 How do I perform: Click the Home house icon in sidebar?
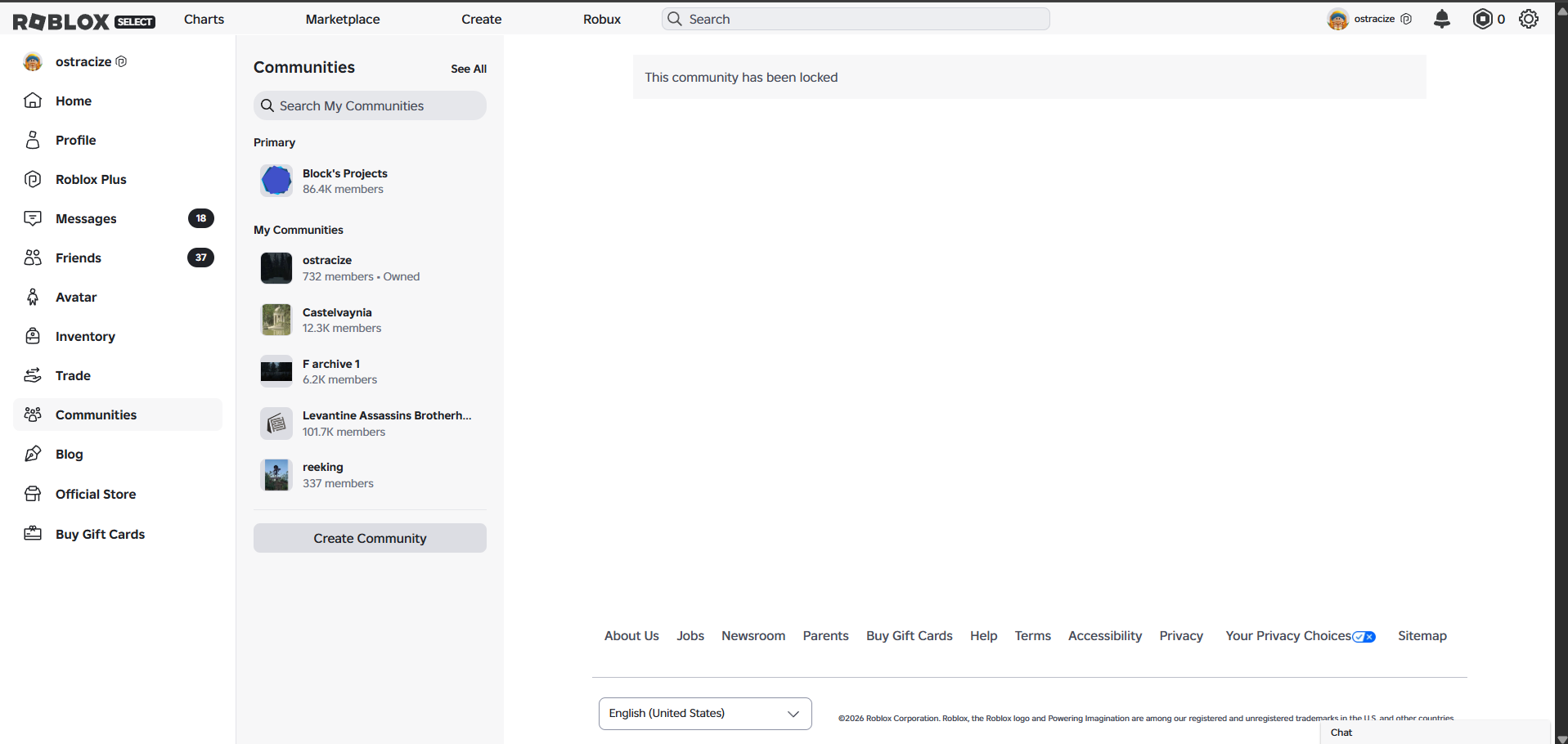coord(33,101)
